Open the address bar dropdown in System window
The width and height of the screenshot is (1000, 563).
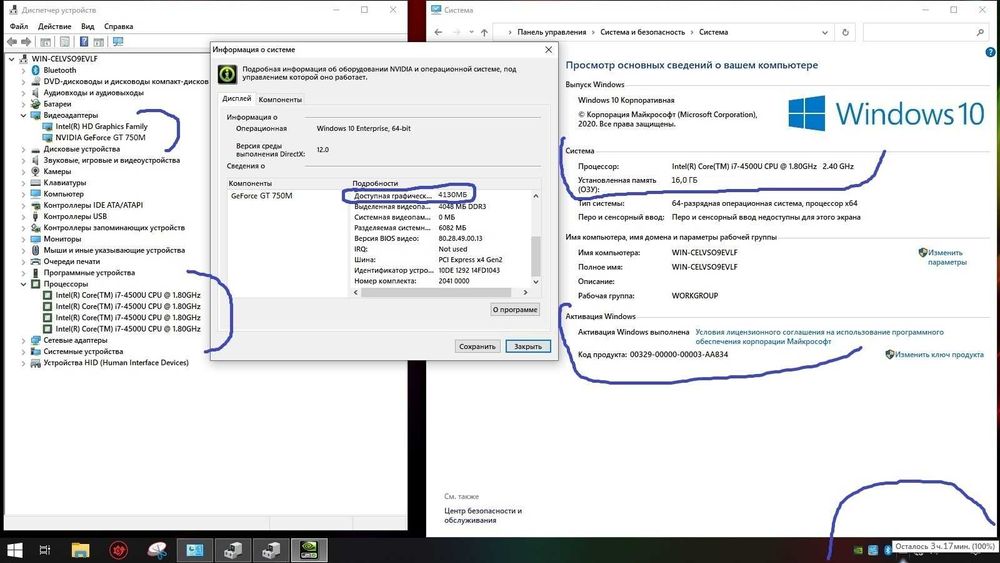(x=825, y=32)
